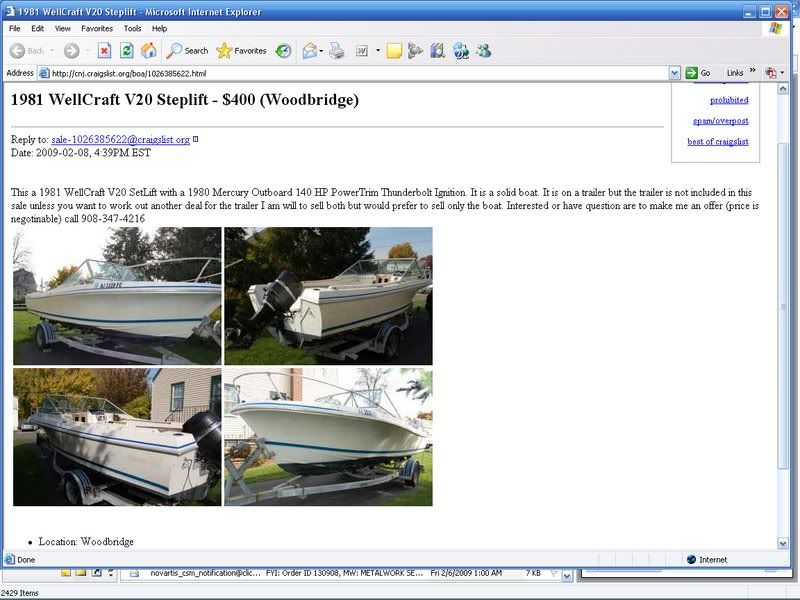
Task: Flag the post as prohibited
Action: pyautogui.click(x=729, y=100)
